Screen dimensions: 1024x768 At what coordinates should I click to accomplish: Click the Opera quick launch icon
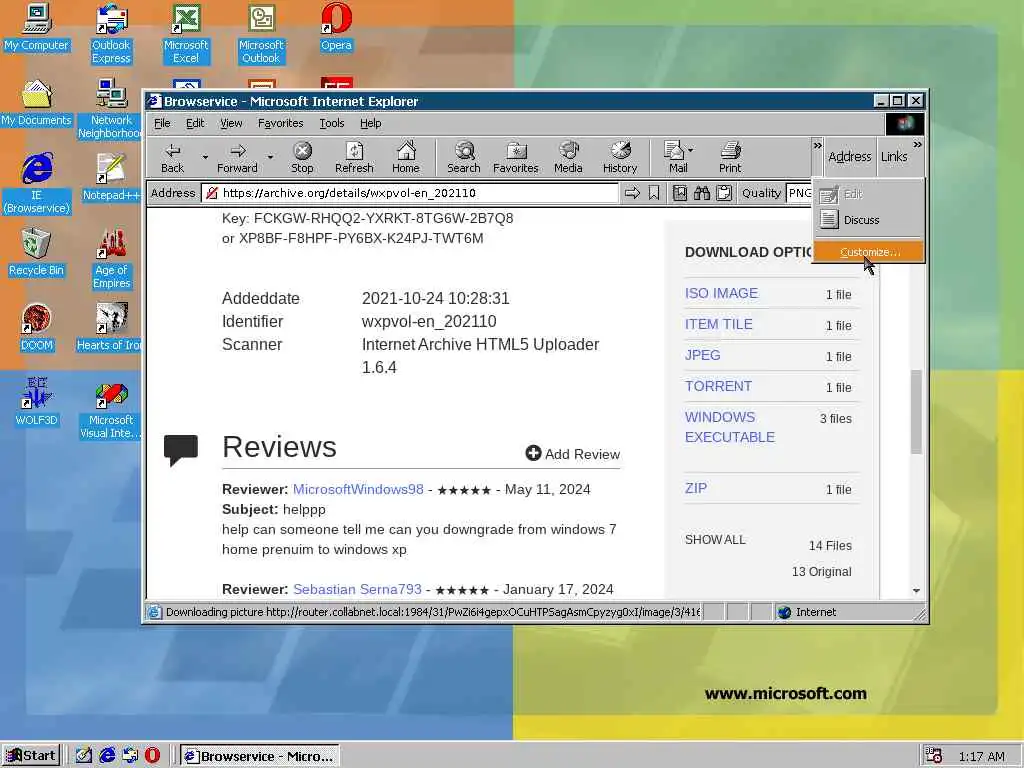pos(152,756)
